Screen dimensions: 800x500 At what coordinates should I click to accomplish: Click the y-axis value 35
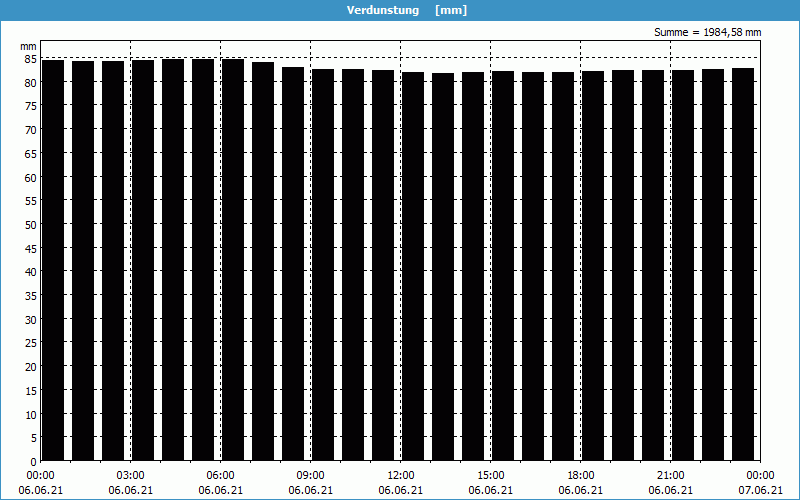[31, 296]
